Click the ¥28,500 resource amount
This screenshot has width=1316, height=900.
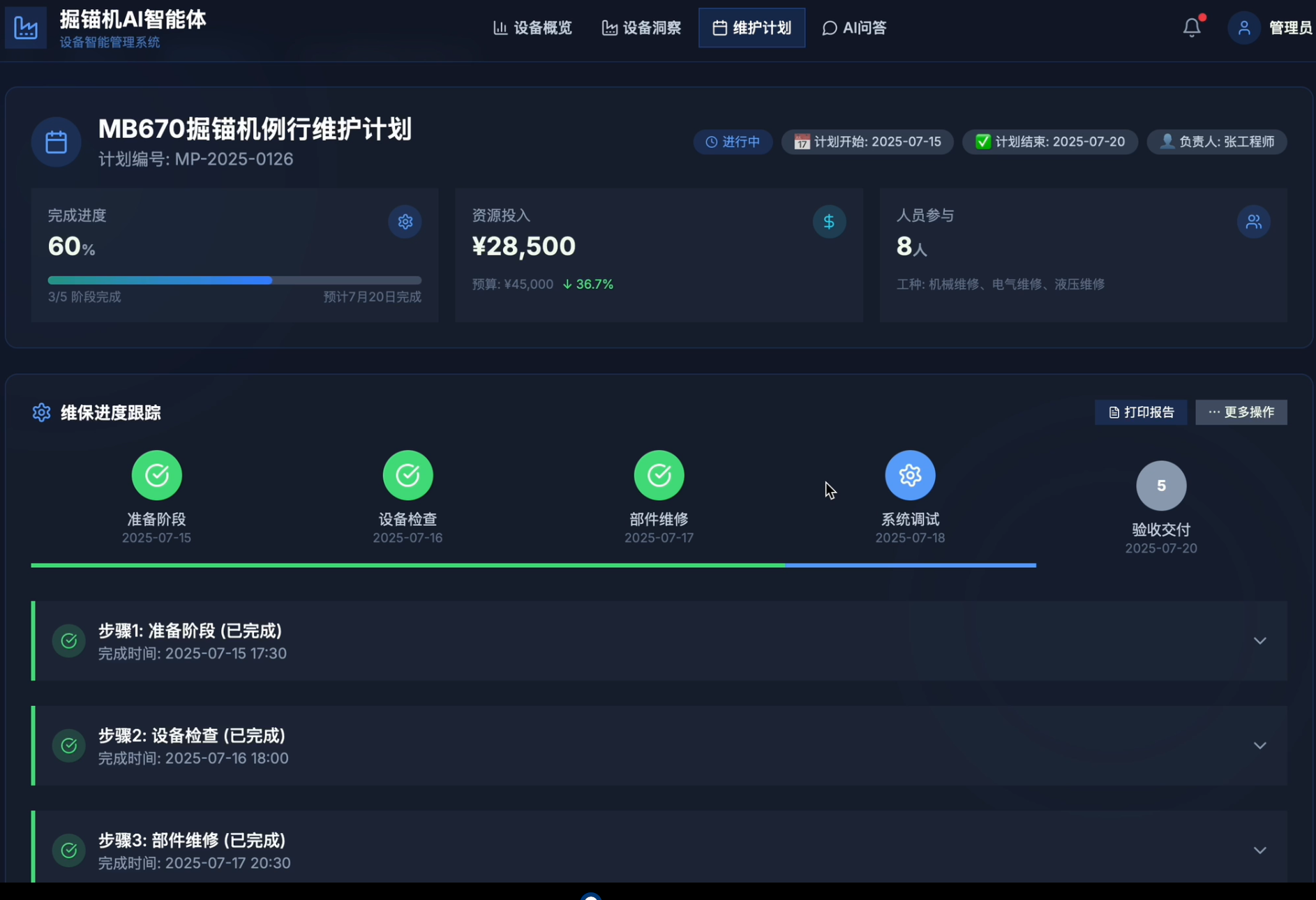click(524, 246)
